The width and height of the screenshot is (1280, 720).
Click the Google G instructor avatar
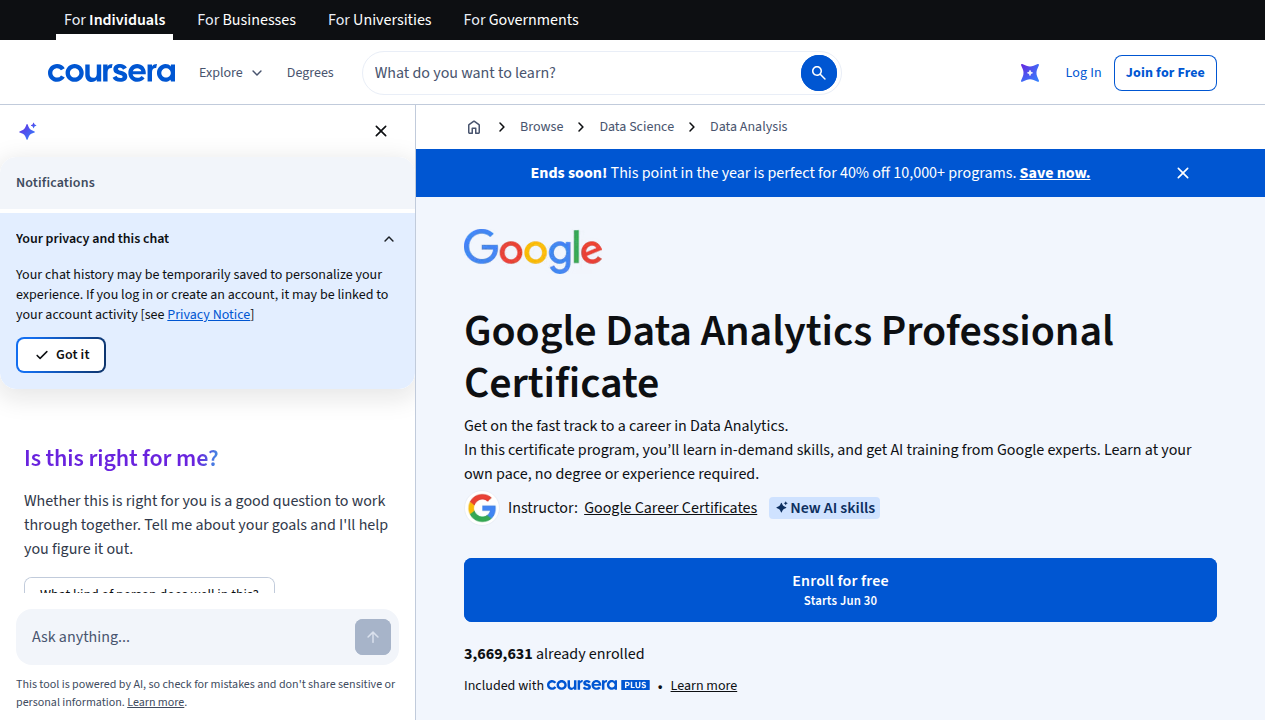(482, 508)
